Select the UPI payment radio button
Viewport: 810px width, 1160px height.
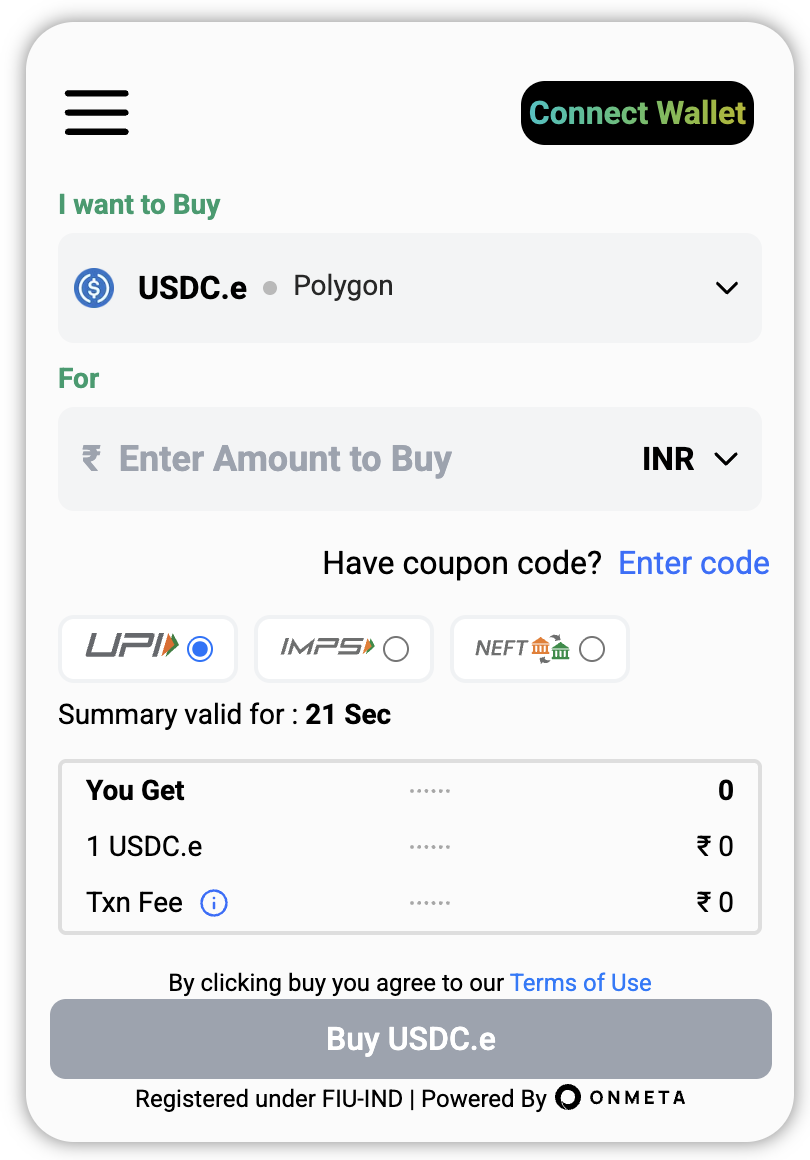point(201,649)
